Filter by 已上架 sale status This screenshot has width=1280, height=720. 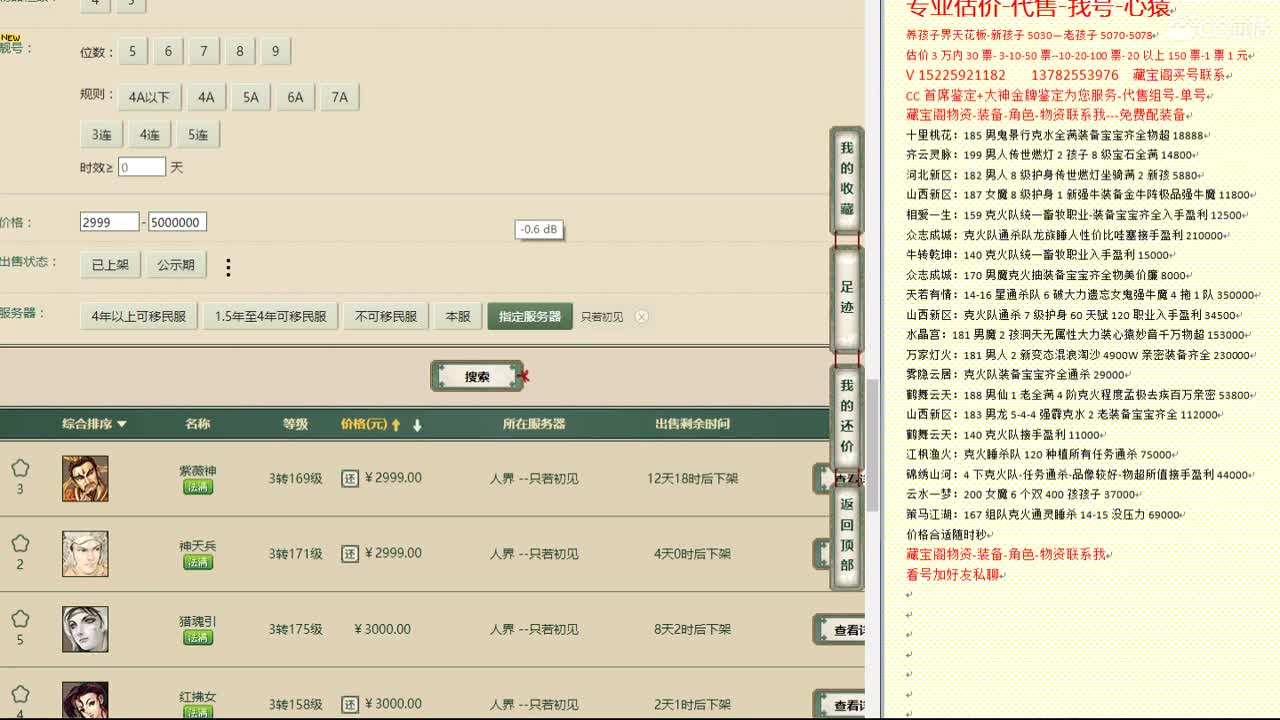(110, 265)
